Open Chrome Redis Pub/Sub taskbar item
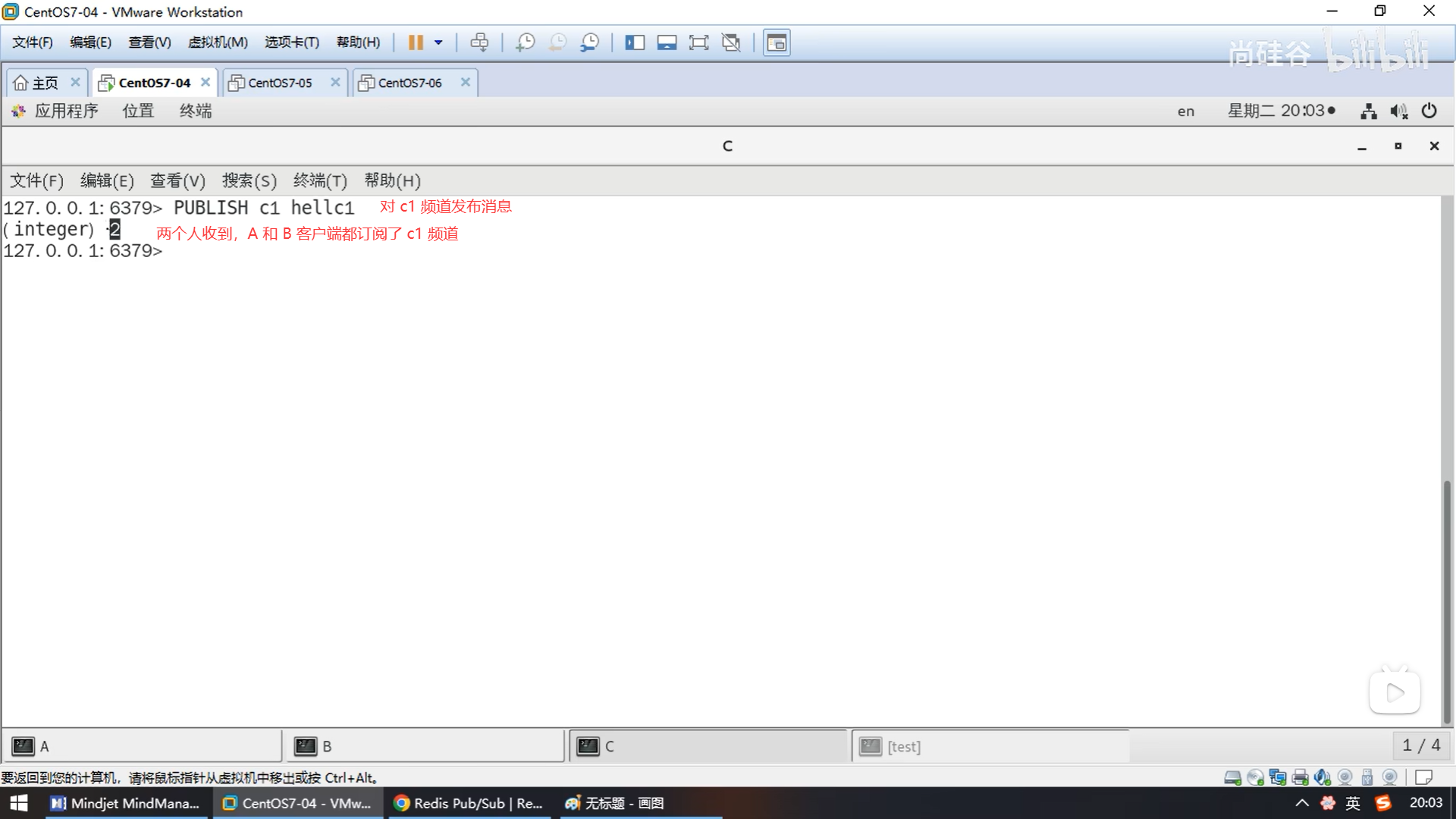Viewport: 1456px width, 819px height. [469, 803]
